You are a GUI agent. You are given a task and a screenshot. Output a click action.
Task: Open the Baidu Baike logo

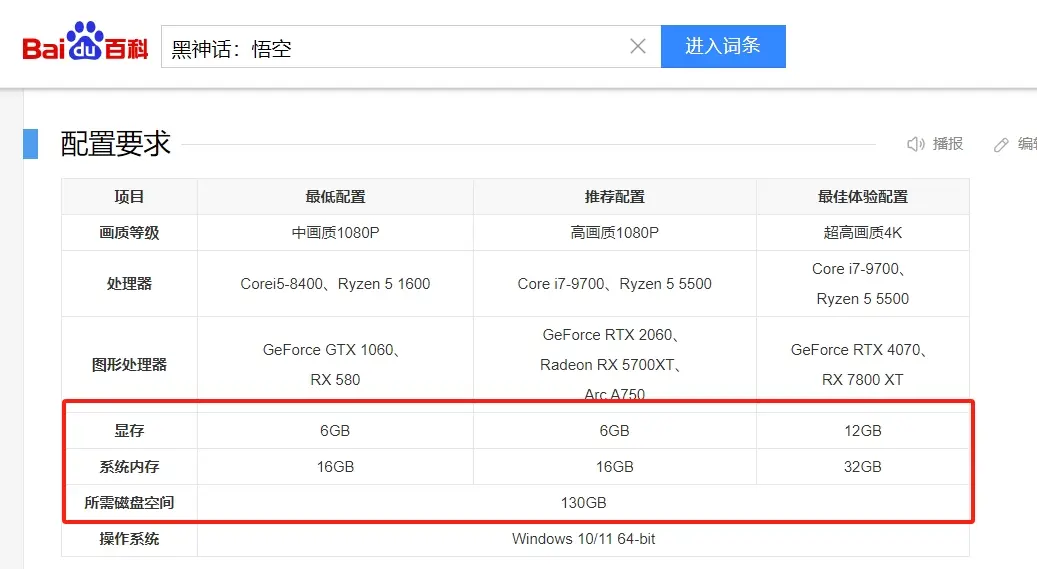coord(85,42)
